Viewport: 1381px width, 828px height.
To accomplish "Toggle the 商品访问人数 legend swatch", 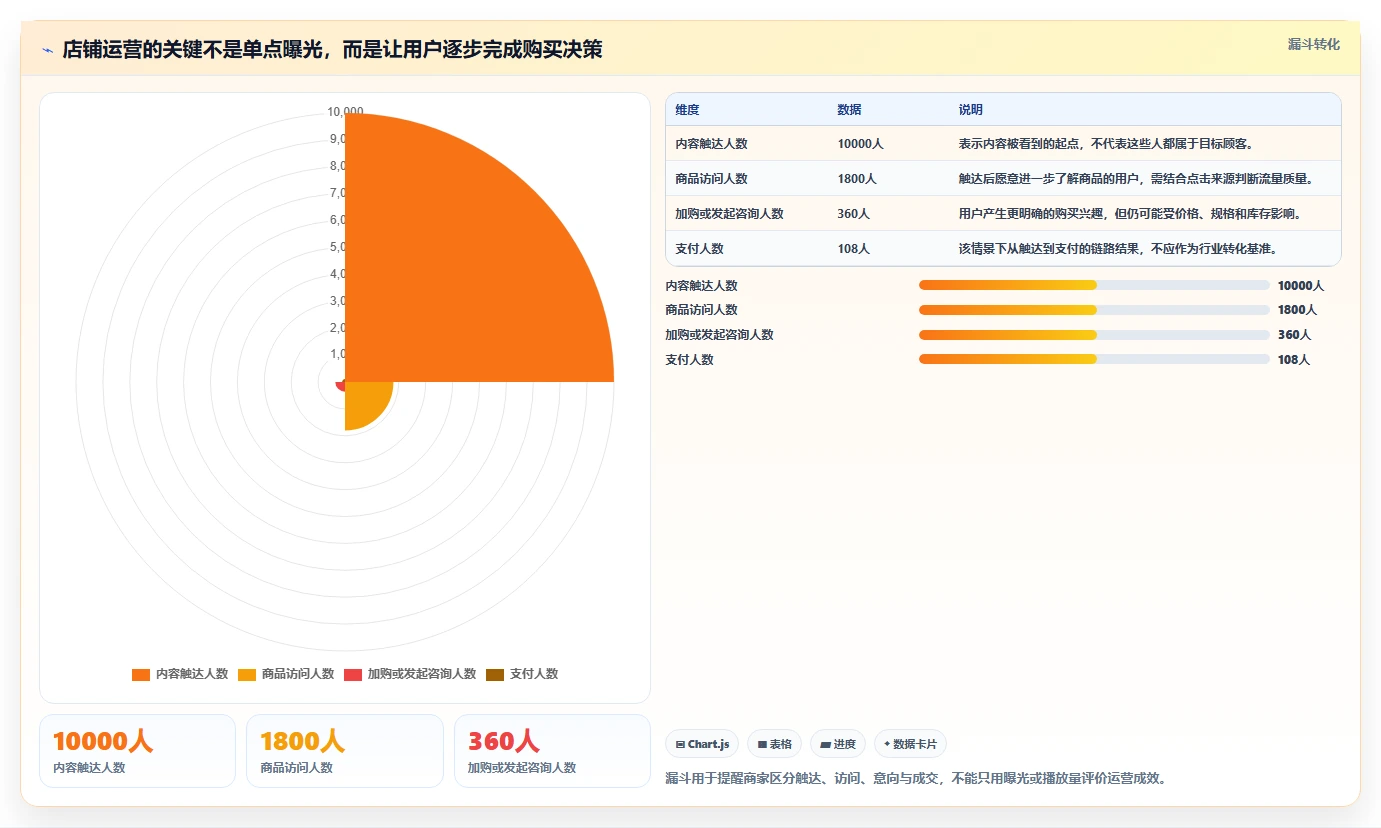I will click(x=247, y=674).
